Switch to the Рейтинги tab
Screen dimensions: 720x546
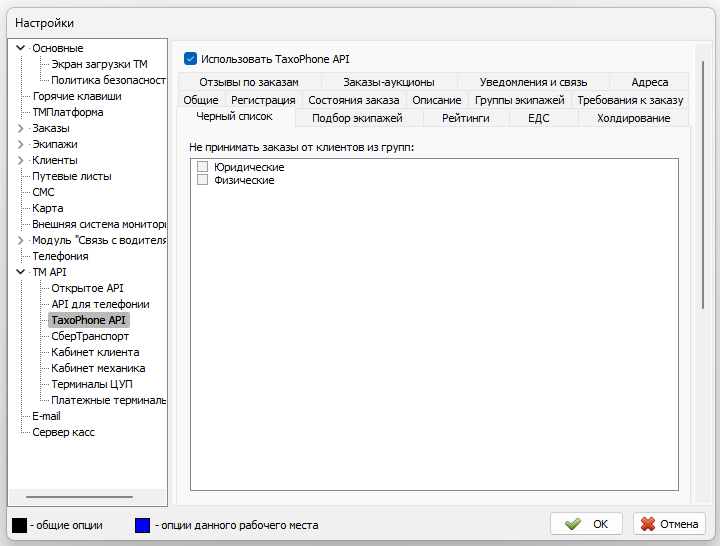coord(466,118)
